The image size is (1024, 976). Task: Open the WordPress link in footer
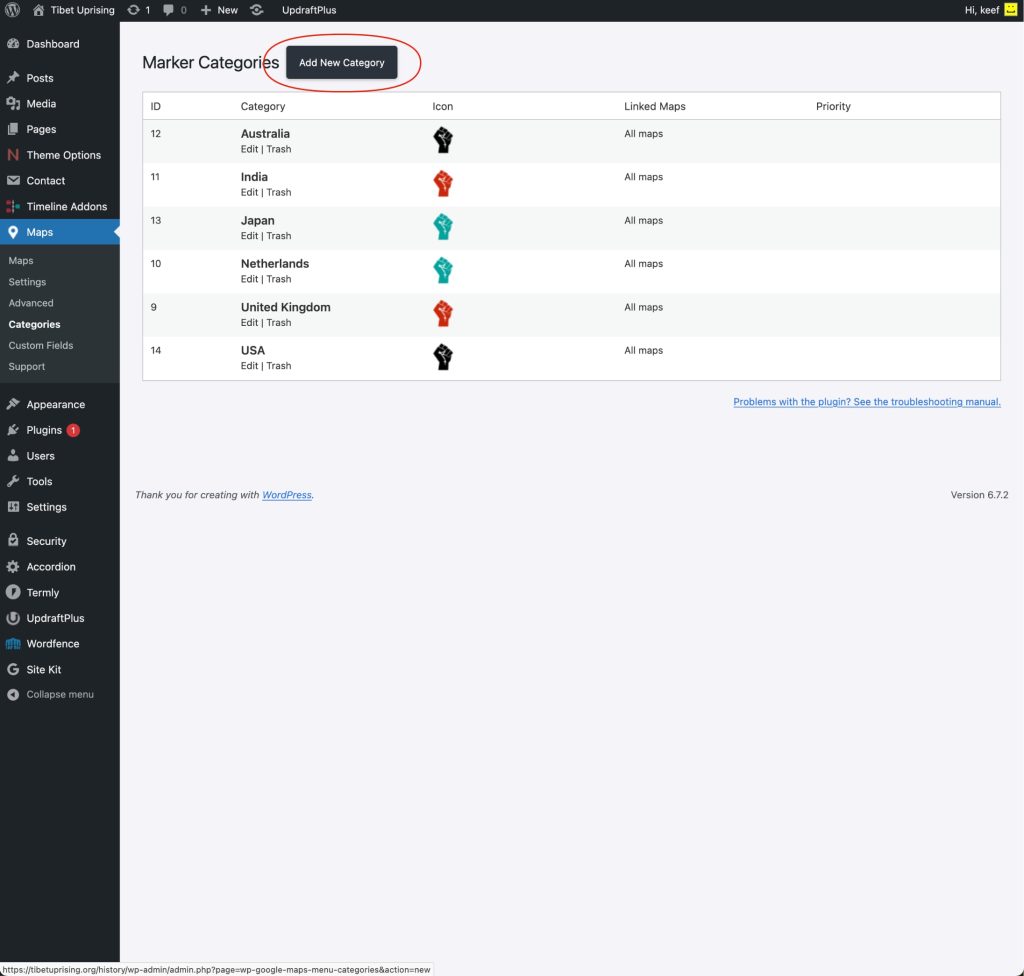287,495
